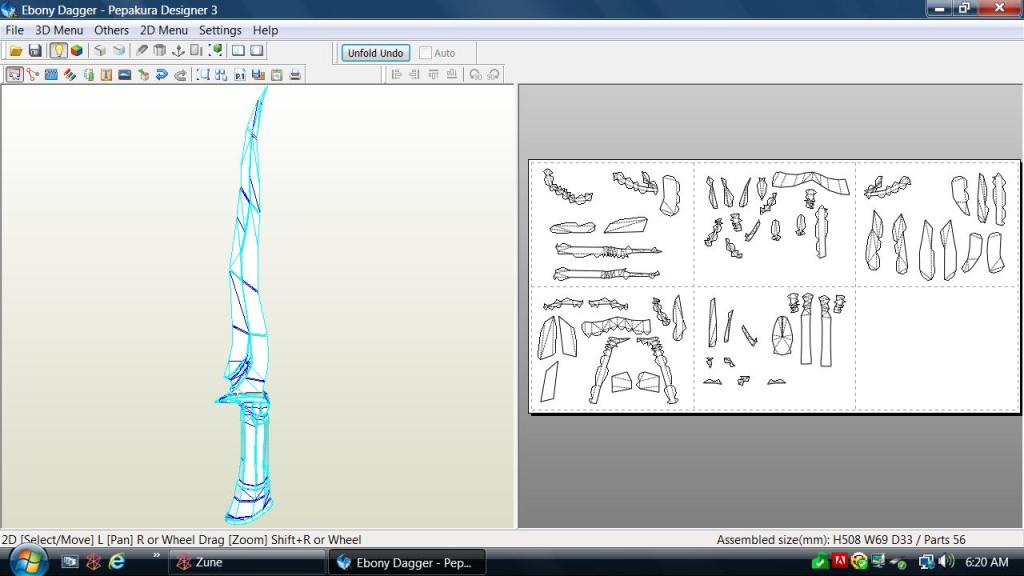
Task: Toggle the light bulb lighting icon
Action: [x=58, y=50]
